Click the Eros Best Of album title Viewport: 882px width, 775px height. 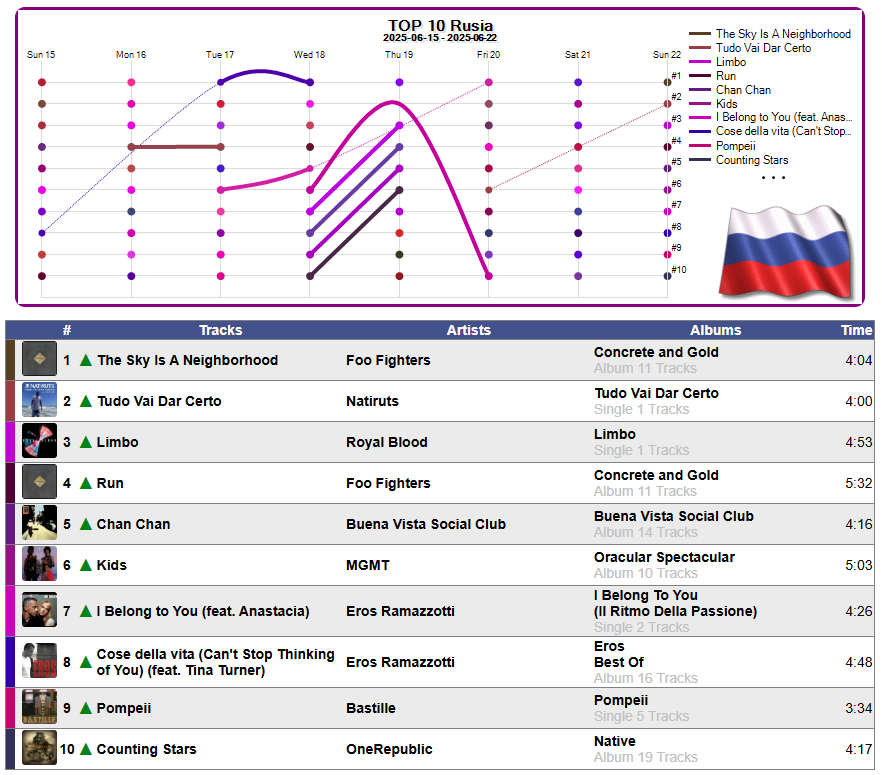point(619,654)
